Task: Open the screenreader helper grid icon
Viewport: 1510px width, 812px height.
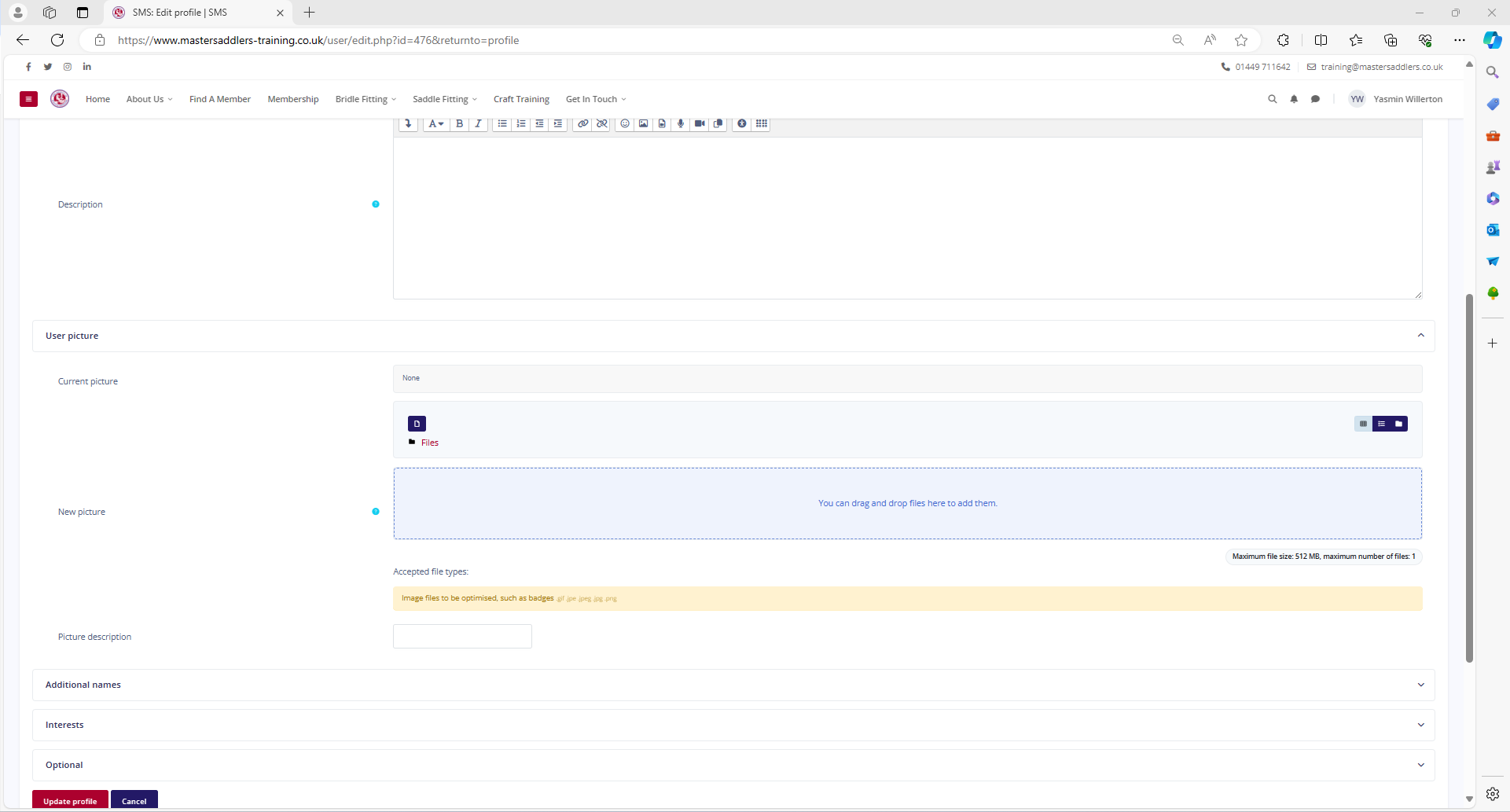Action: click(x=761, y=123)
